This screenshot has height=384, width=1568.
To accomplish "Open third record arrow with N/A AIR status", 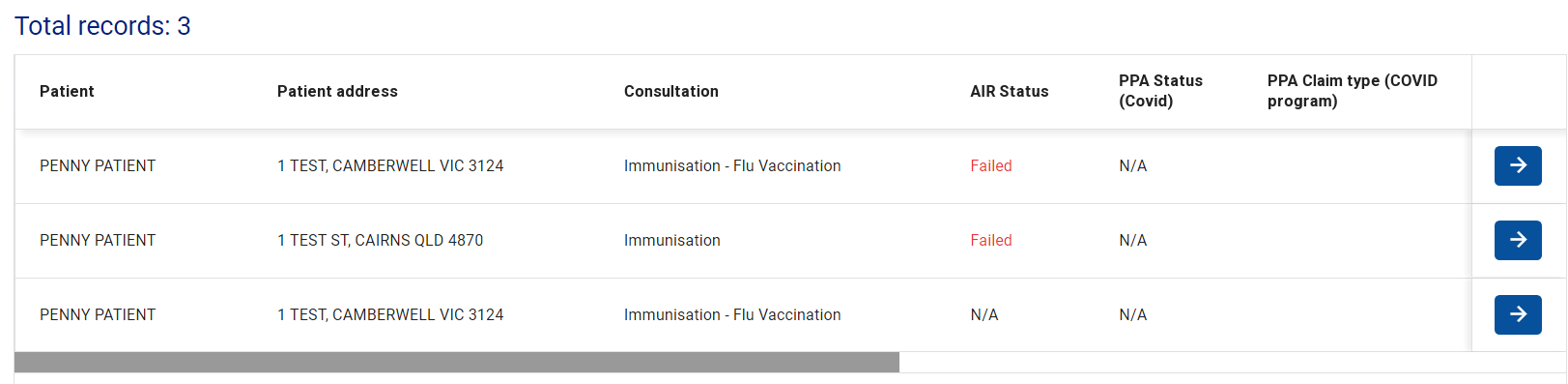I will 1518,314.
